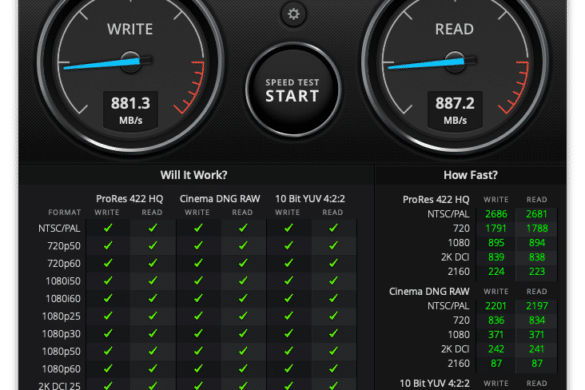Click the 720p50 10 Bit YUV write checkmark

coord(289,245)
